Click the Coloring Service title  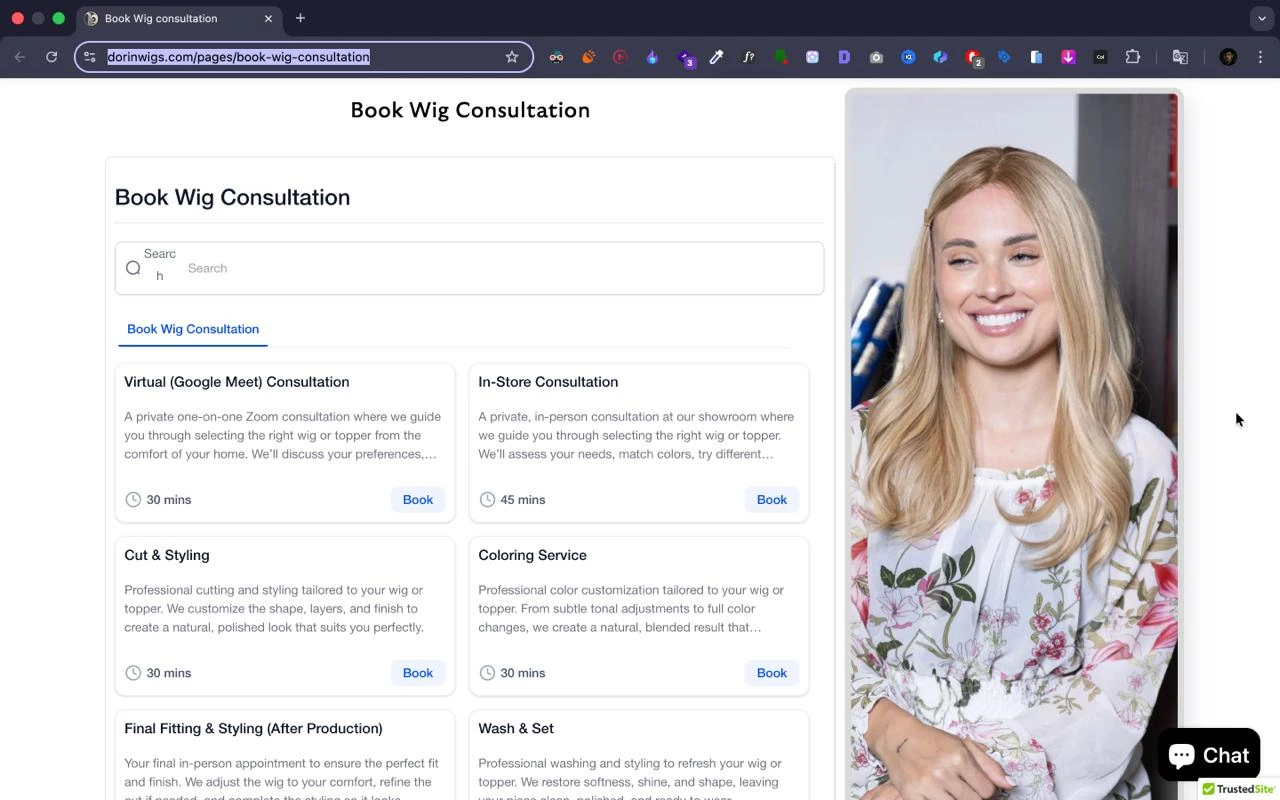[x=532, y=555]
